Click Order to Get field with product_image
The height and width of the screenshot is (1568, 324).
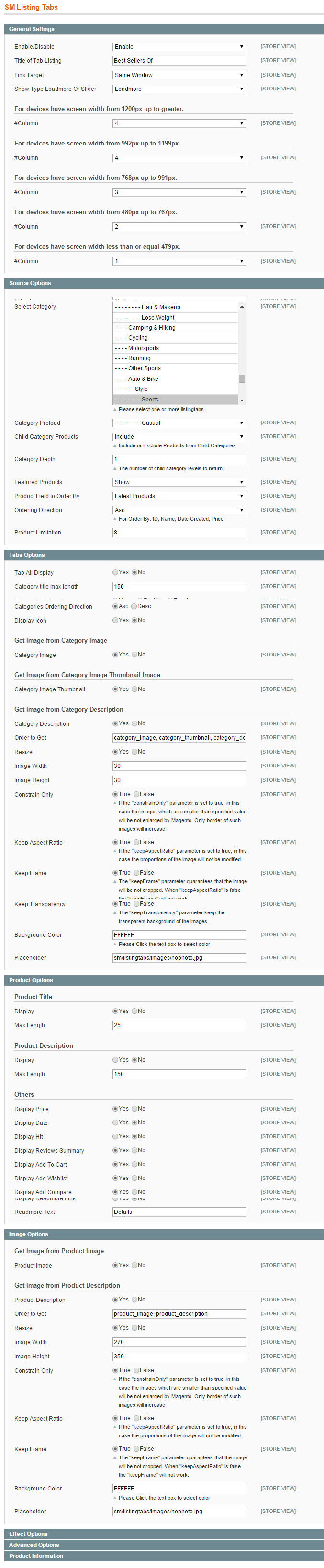click(x=179, y=1313)
